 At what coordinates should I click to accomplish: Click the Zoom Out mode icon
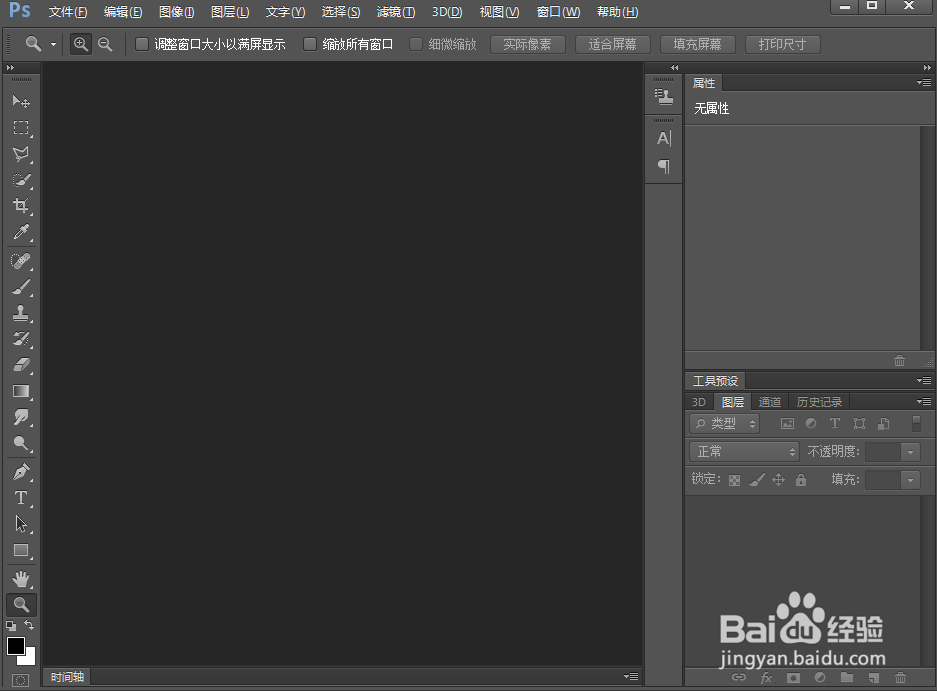105,44
